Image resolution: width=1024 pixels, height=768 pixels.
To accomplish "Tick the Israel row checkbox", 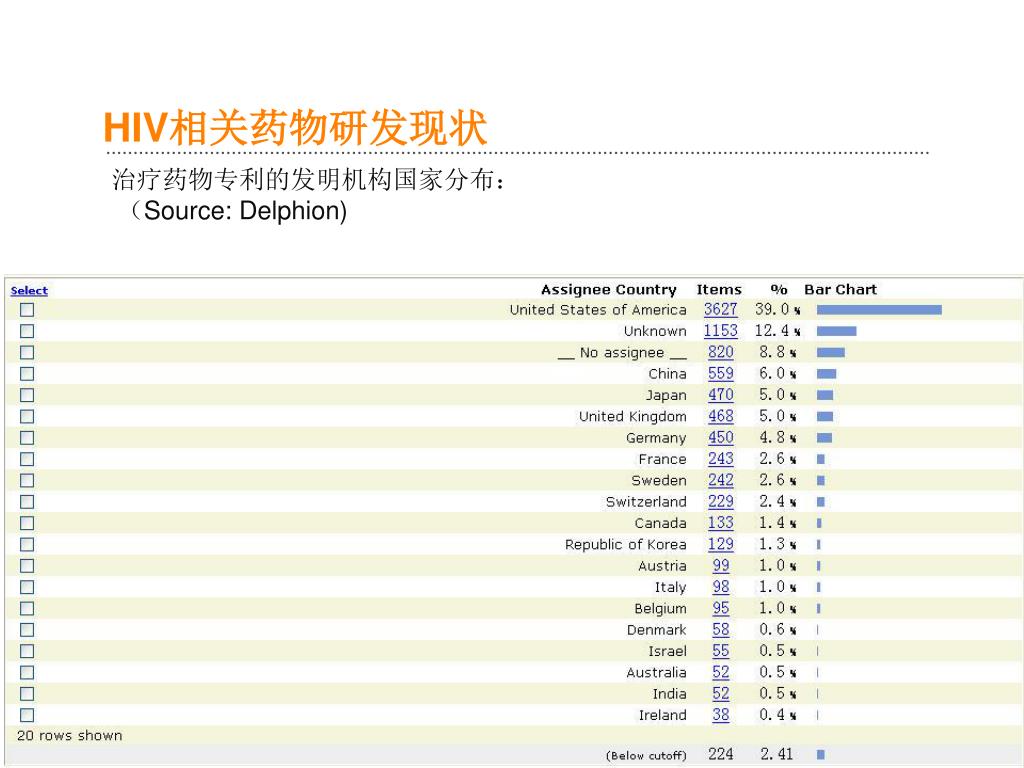I will (x=27, y=651).
